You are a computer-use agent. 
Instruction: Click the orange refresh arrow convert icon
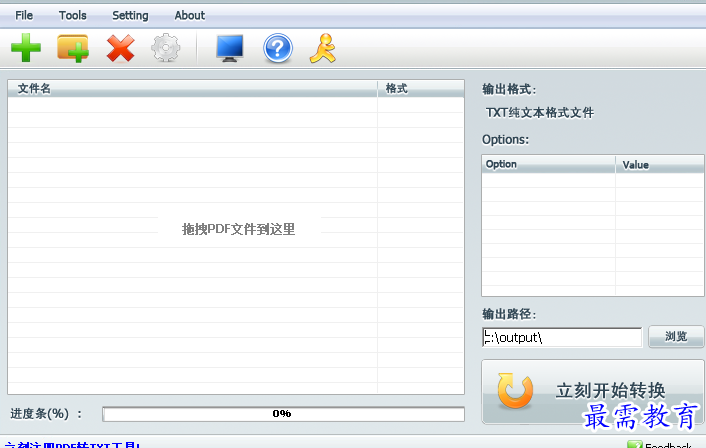point(515,390)
